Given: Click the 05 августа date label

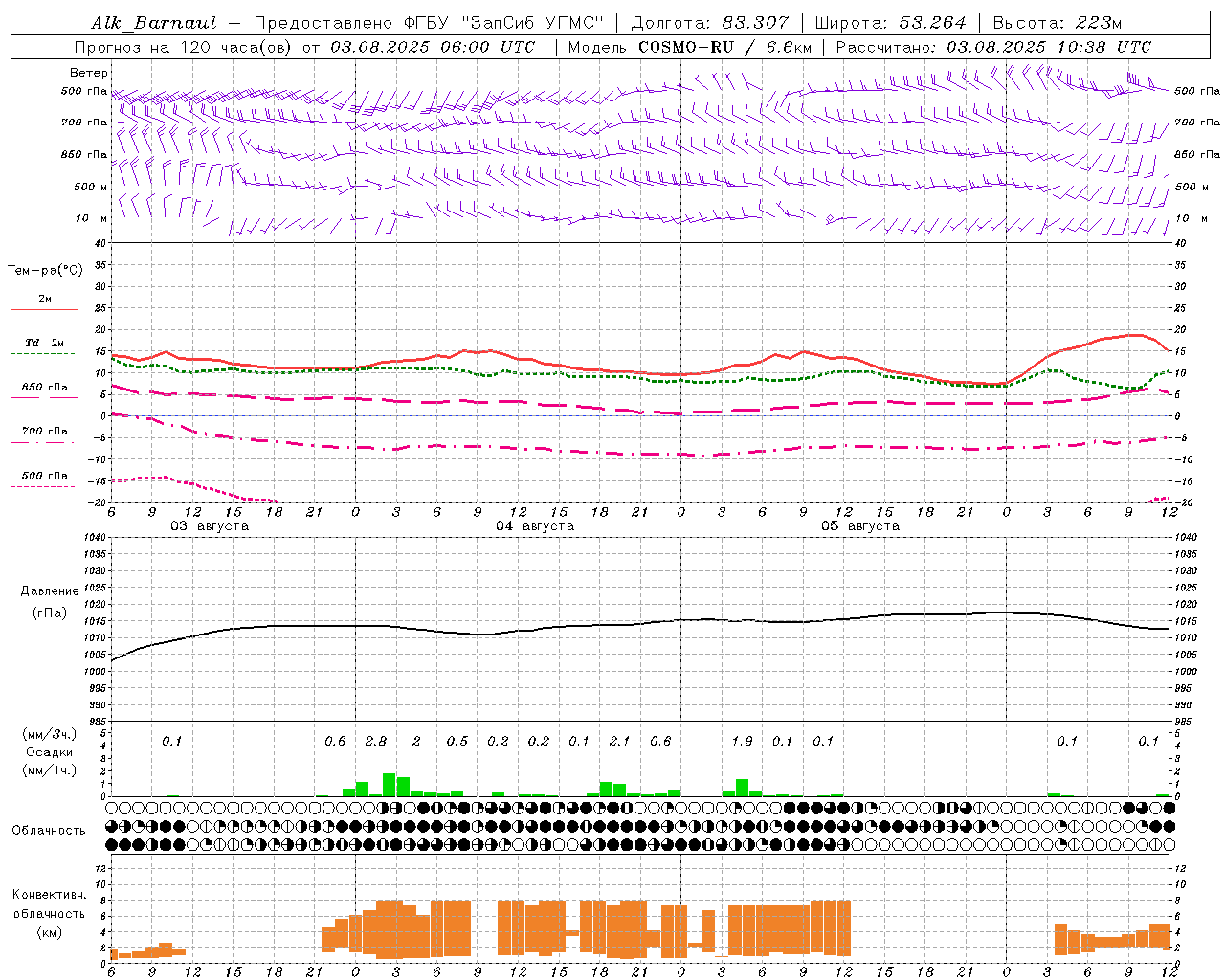Looking at the screenshot, I should point(860,526).
